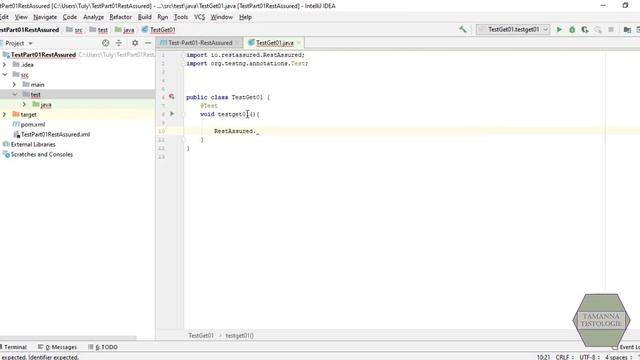The width and height of the screenshot is (640, 360).
Task: Close the TestGet01.java tab
Action: [299, 43]
